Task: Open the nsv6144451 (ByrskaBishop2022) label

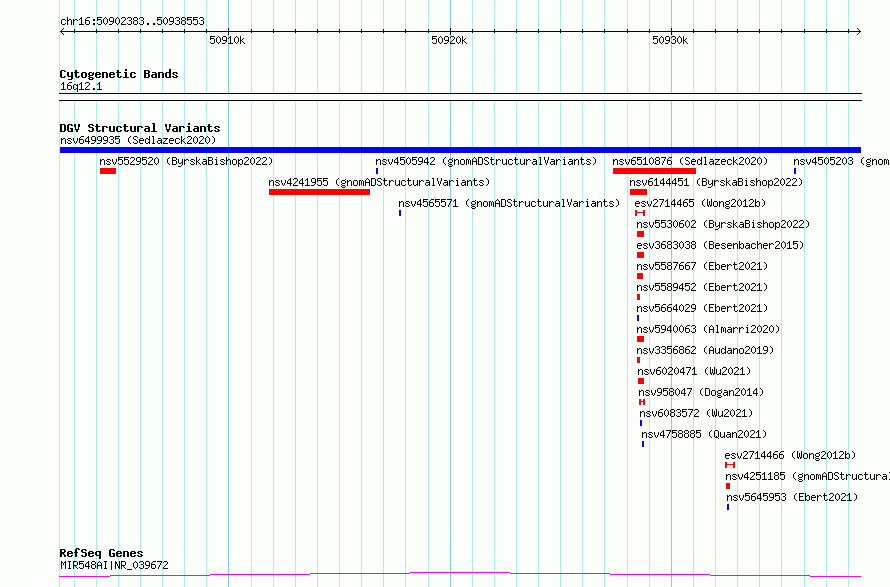Action: tap(716, 182)
